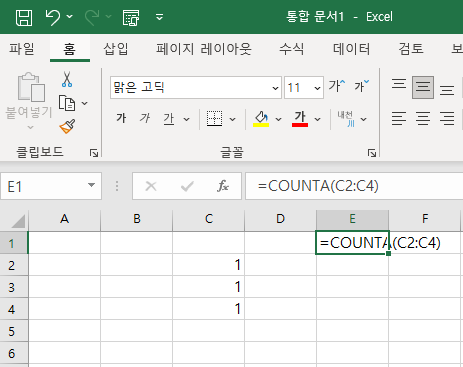Toggle bold 가 formatting
This screenshot has height=367, width=463.
121,118
